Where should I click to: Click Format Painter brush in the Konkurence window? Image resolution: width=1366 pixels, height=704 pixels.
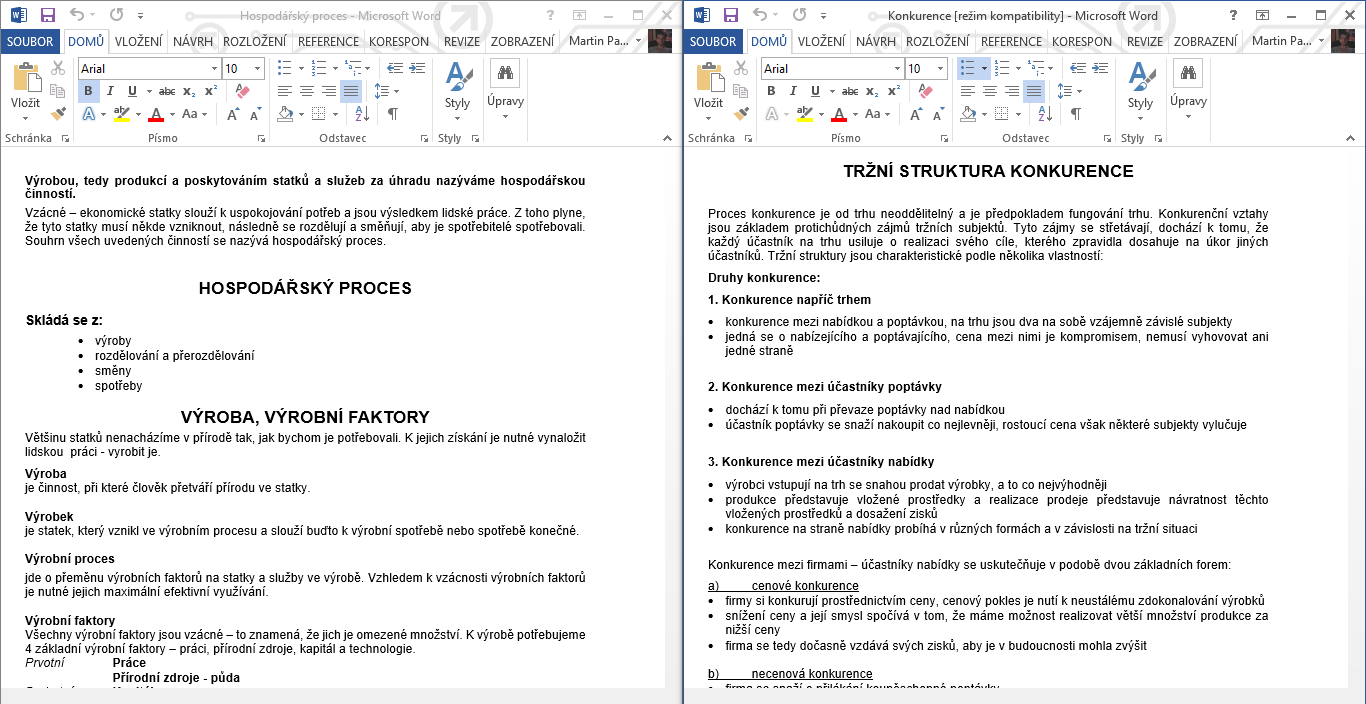741,114
